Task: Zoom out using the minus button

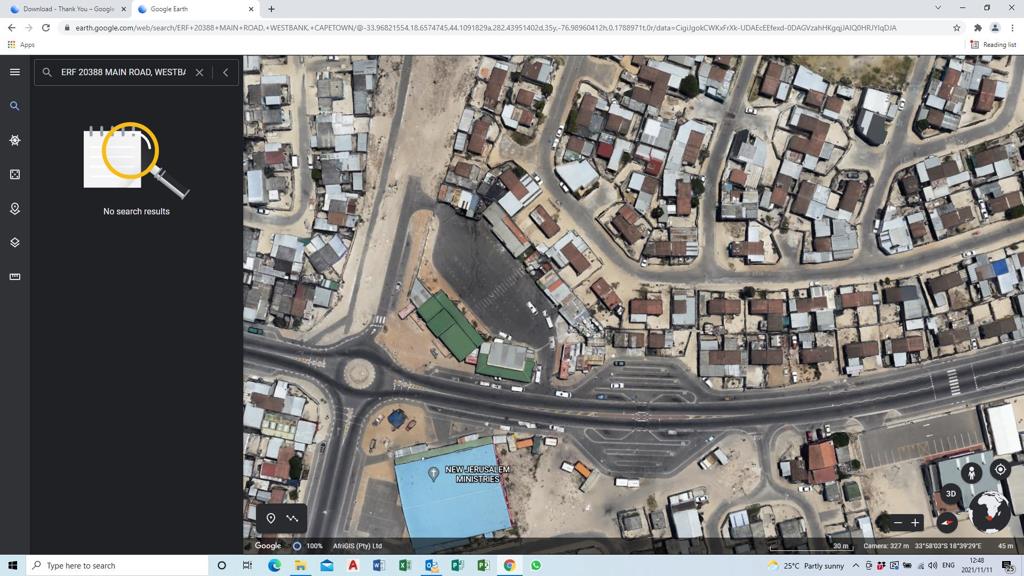Action: (897, 522)
